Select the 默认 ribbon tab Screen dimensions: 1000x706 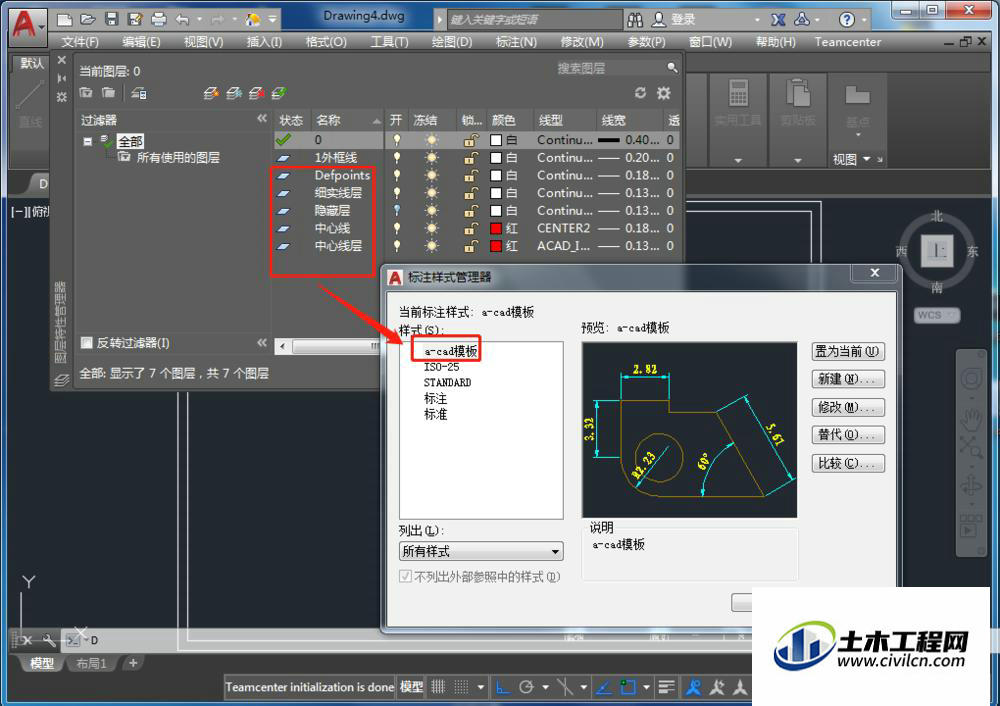click(31, 63)
